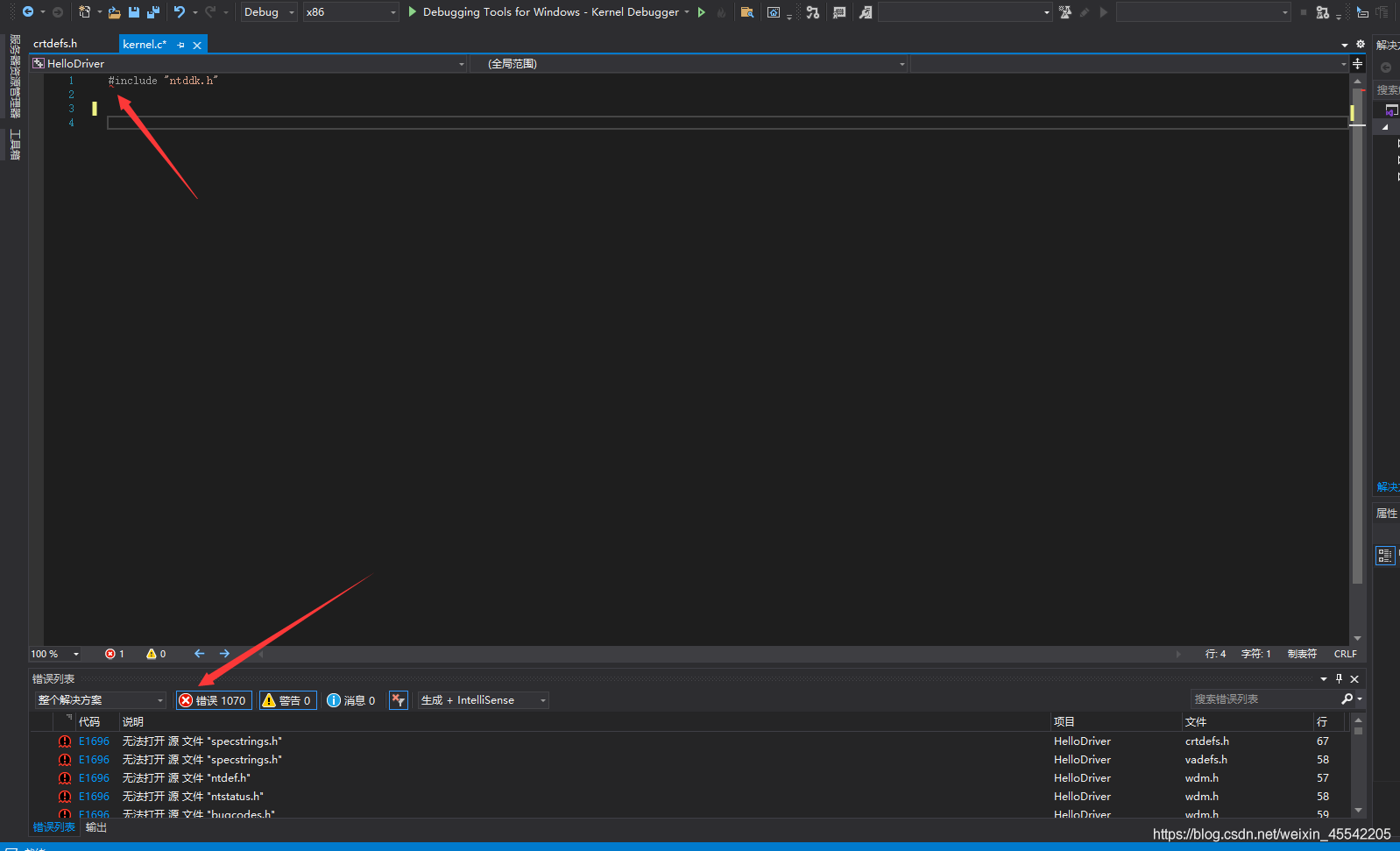The image size is (1400, 851).
Task: Toggle the 警告 0 warnings filter
Action: point(287,700)
